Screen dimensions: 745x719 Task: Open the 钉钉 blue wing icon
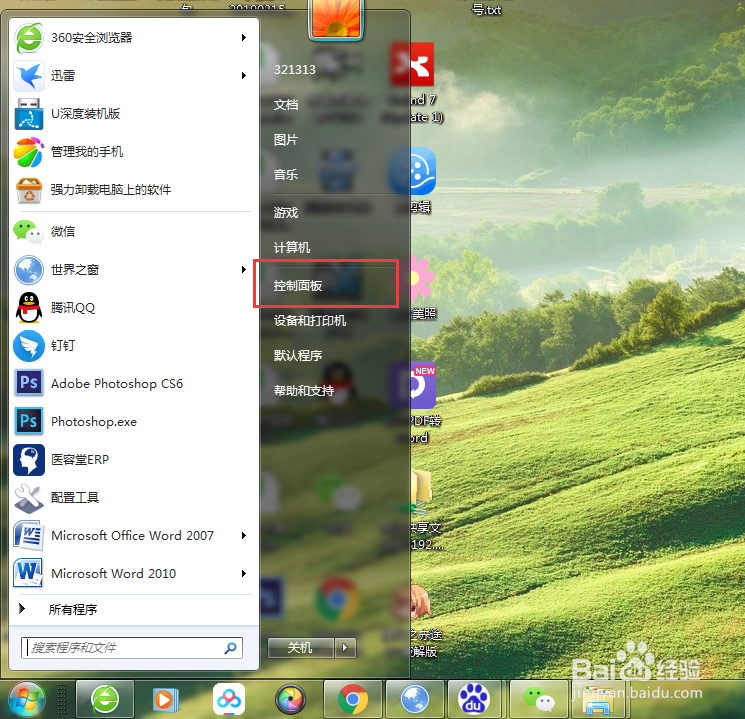tap(29, 345)
